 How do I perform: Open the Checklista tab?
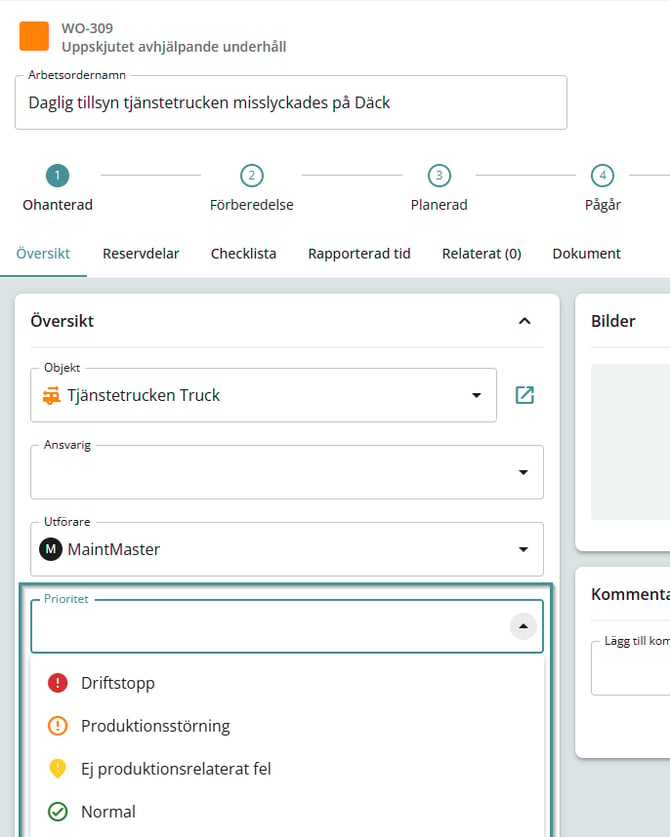pos(243,254)
